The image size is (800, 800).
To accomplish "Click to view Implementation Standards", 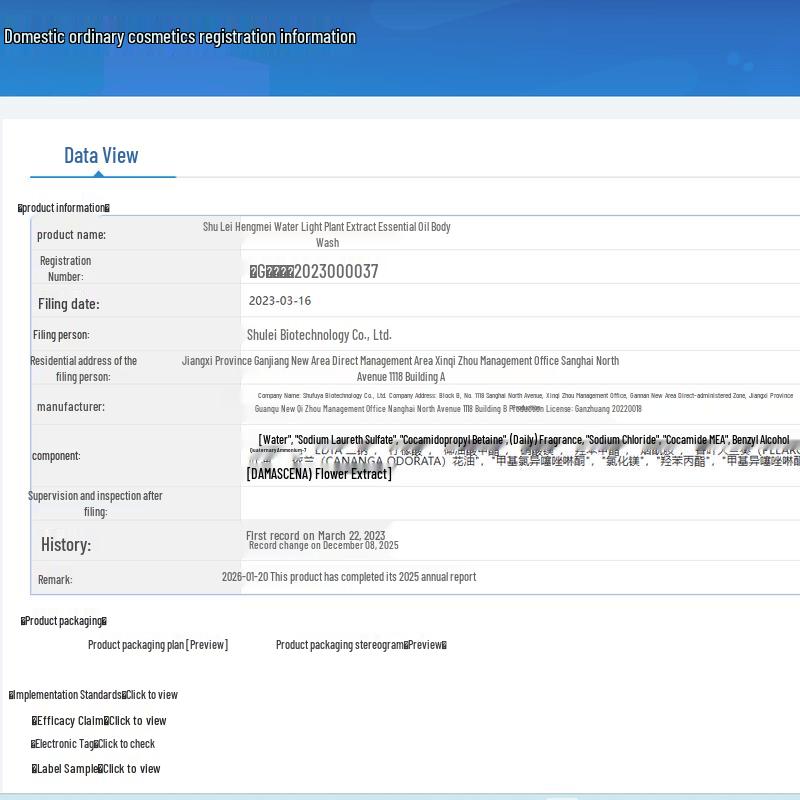I will [152, 695].
